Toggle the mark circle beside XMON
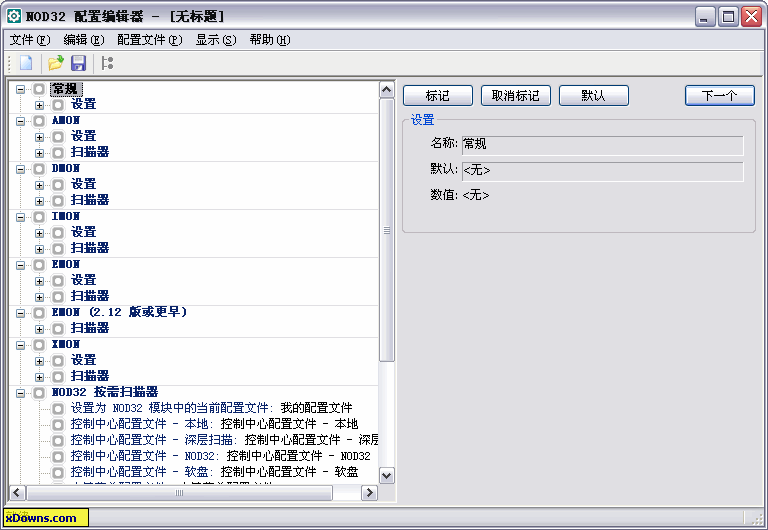Image resolution: width=768 pixels, height=530 pixels. click(39, 345)
